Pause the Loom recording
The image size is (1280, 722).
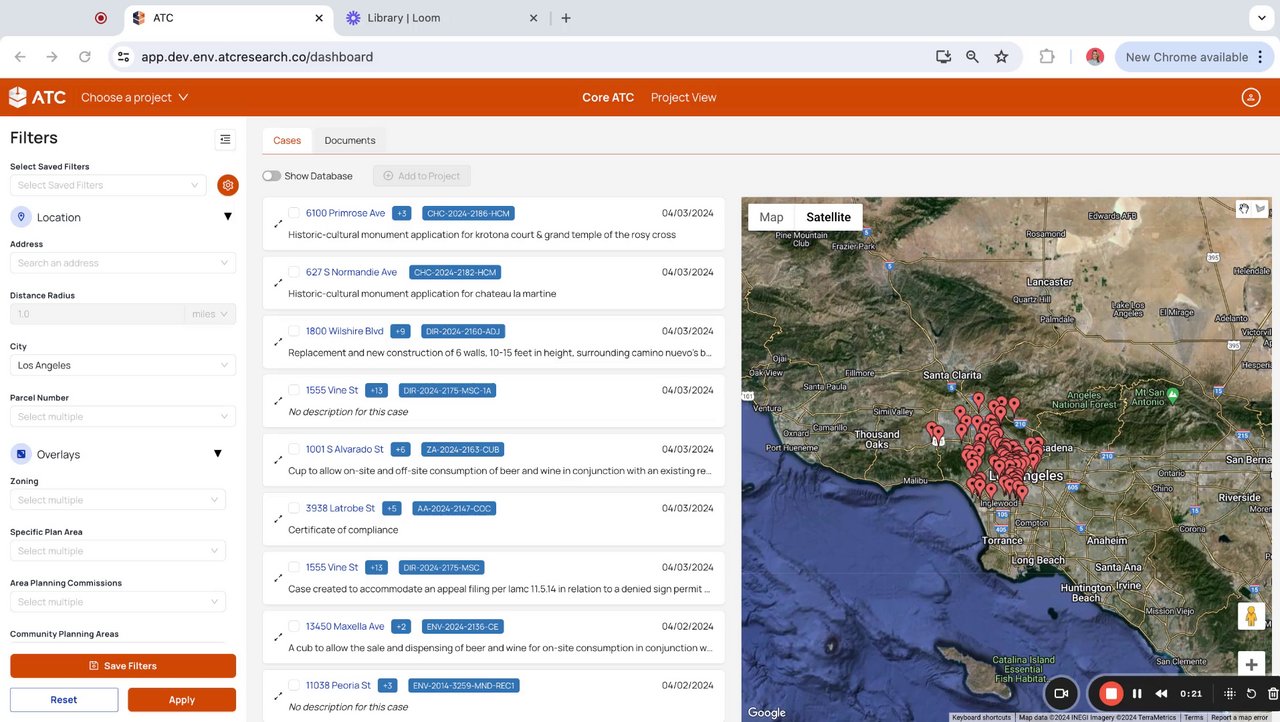tap(1137, 693)
